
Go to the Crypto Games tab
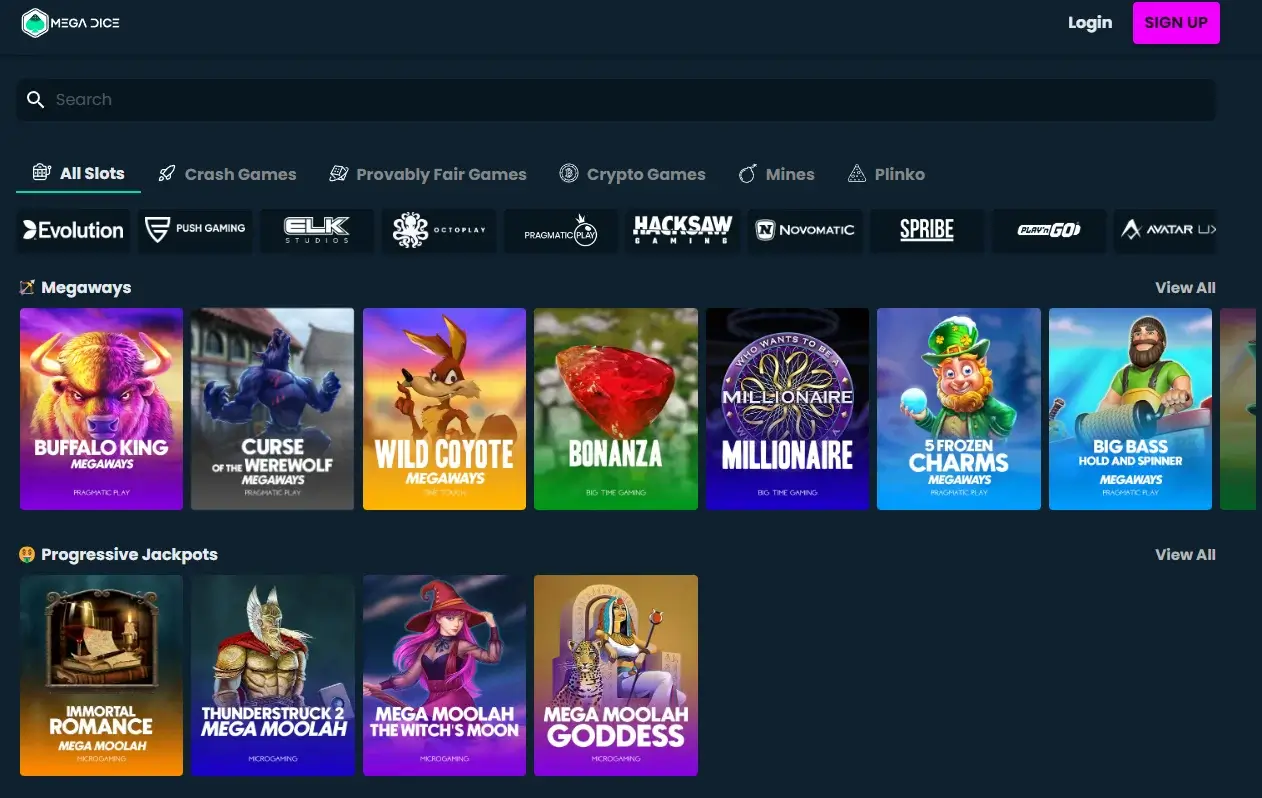(x=632, y=174)
